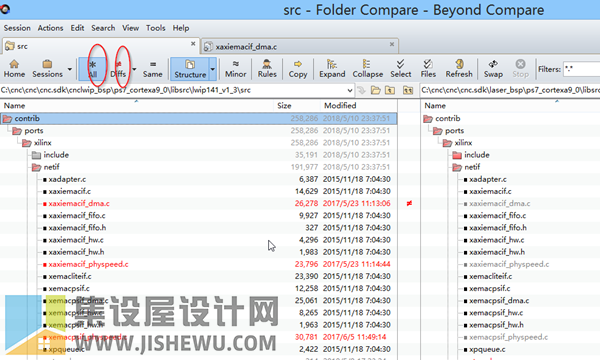The image size is (600, 360).
Task: Click the not-equal difference marker
Action: coord(409,203)
